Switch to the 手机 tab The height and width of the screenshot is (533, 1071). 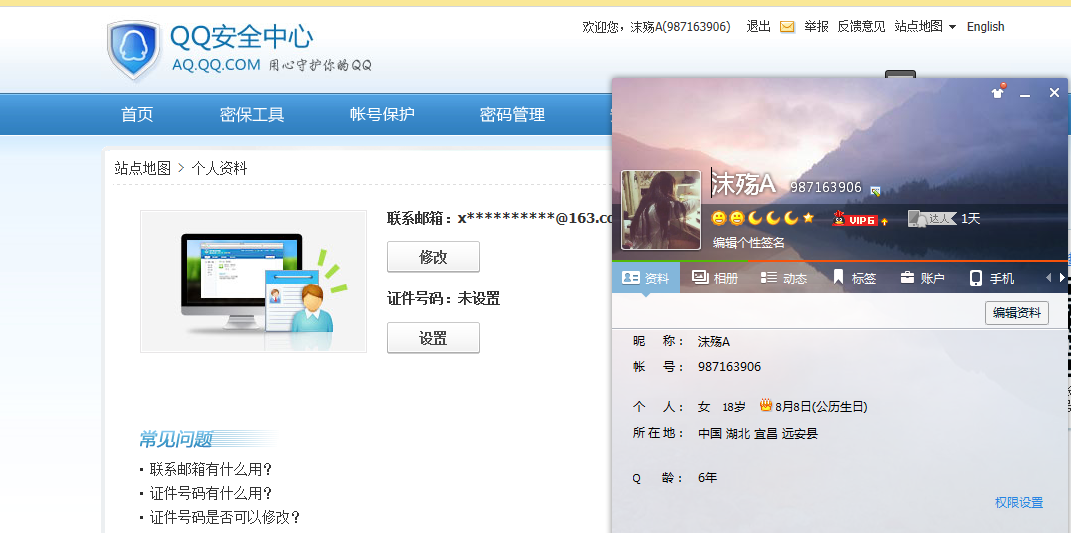(x=992, y=278)
